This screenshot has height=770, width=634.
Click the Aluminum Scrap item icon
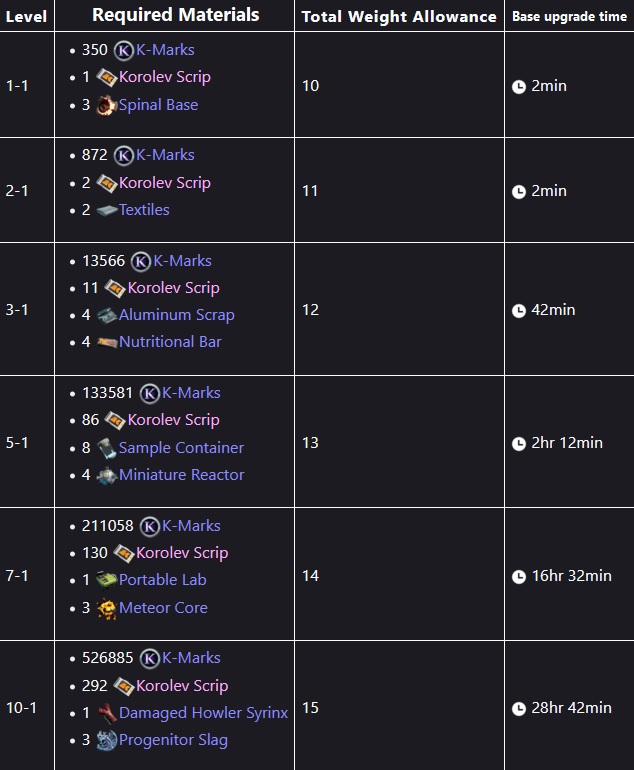pos(107,315)
